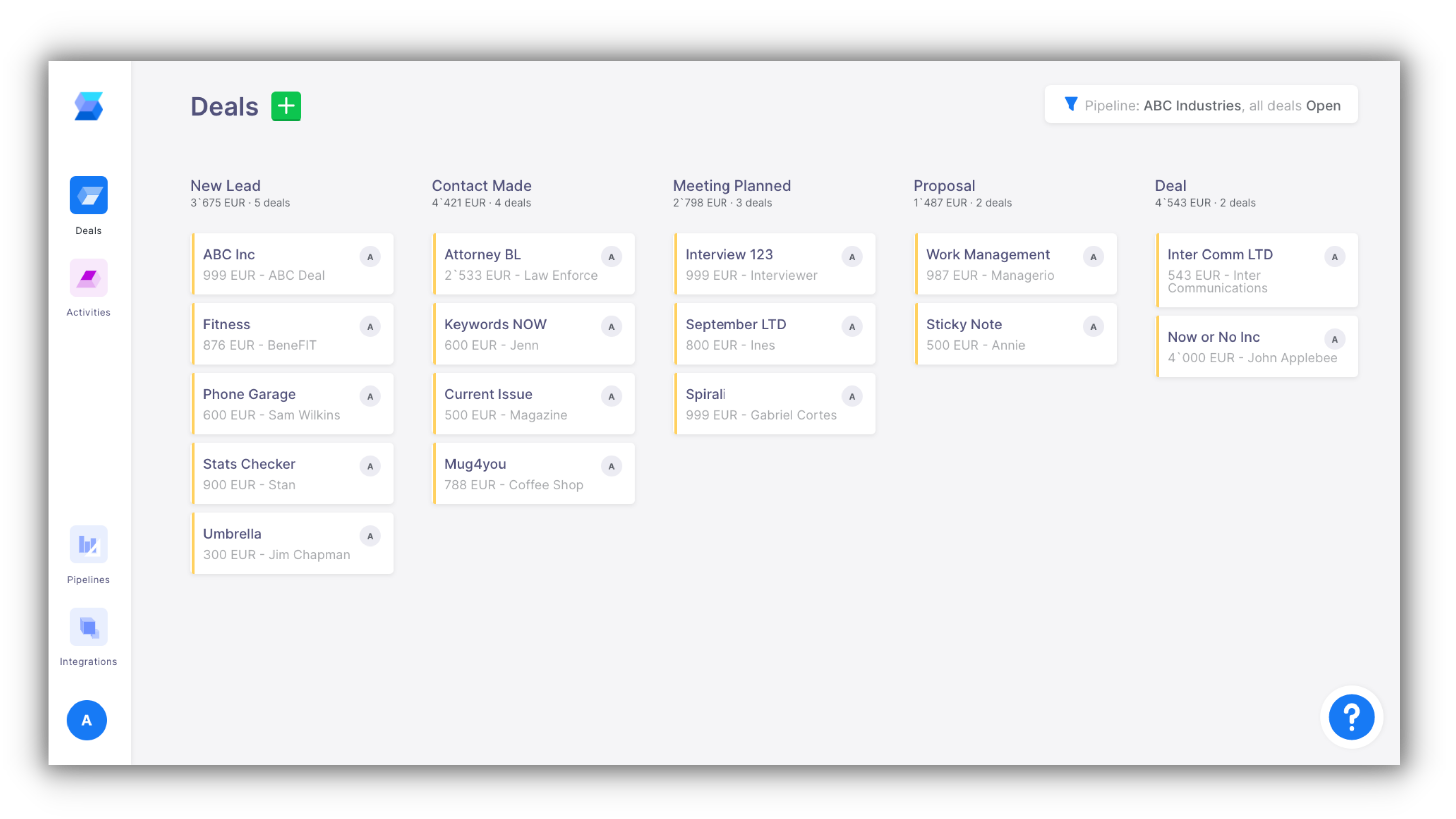Screen dimensions: 1456x819
Task: Go to Activities in the sidebar
Action: pos(88,278)
